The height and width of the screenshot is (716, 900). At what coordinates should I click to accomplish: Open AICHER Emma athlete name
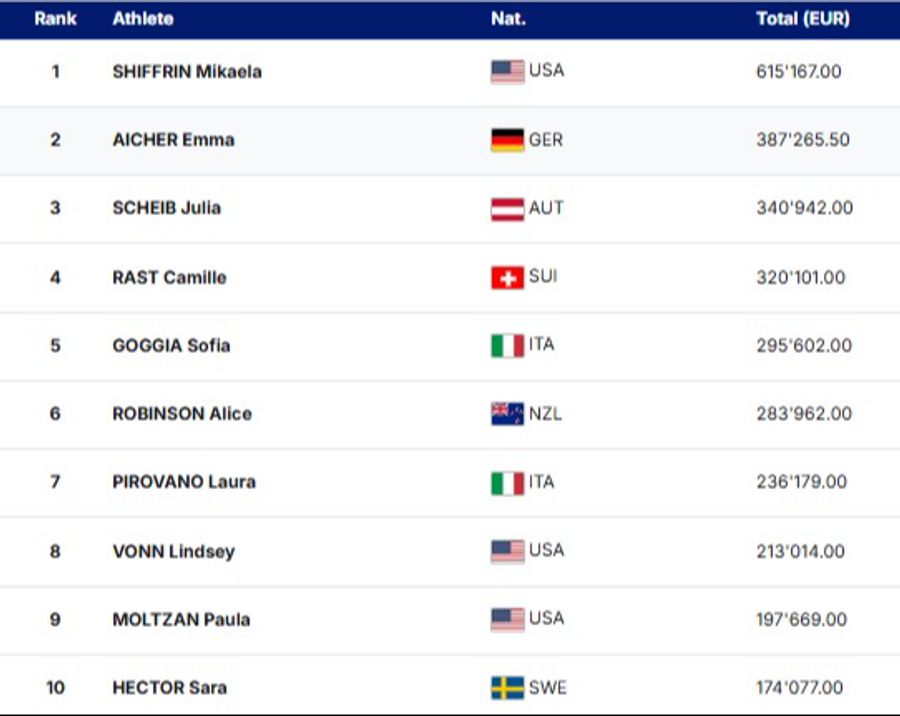click(x=173, y=140)
